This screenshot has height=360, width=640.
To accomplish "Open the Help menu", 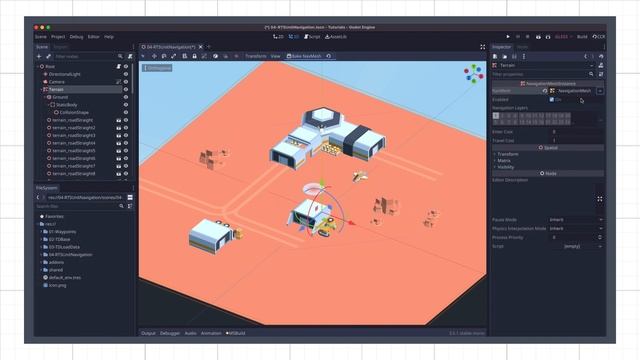I will [x=109, y=37].
